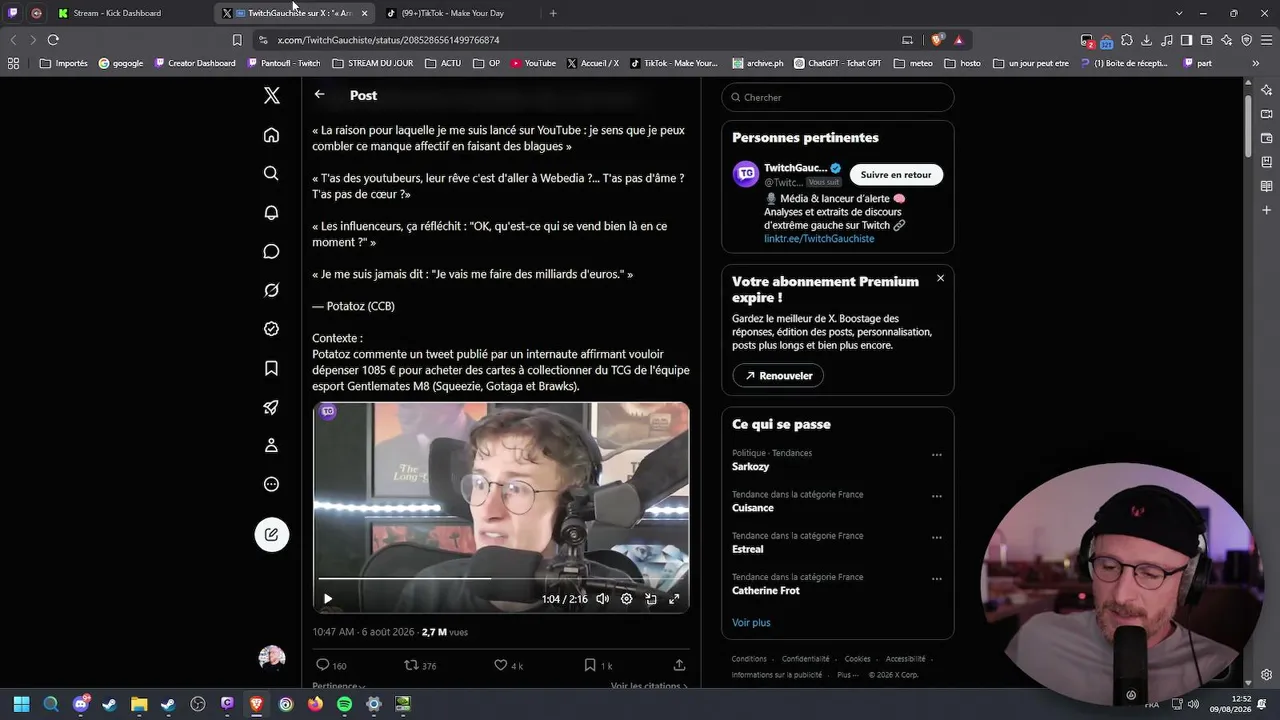1280x720 pixels.
Task: Open more options for Catherine Frot trend
Action: pyautogui.click(x=937, y=579)
